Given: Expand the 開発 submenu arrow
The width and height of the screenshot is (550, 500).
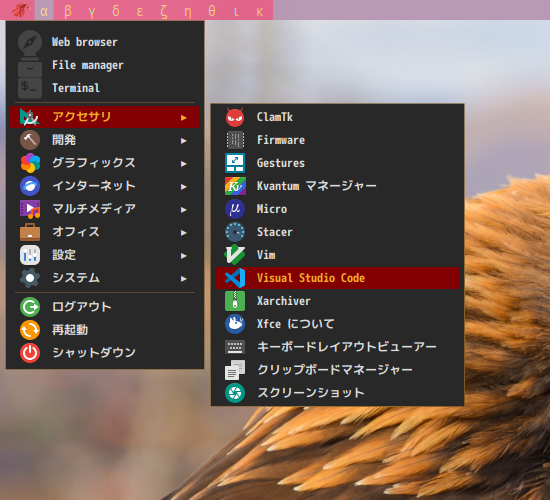Looking at the screenshot, I should pyautogui.click(x=183, y=141).
